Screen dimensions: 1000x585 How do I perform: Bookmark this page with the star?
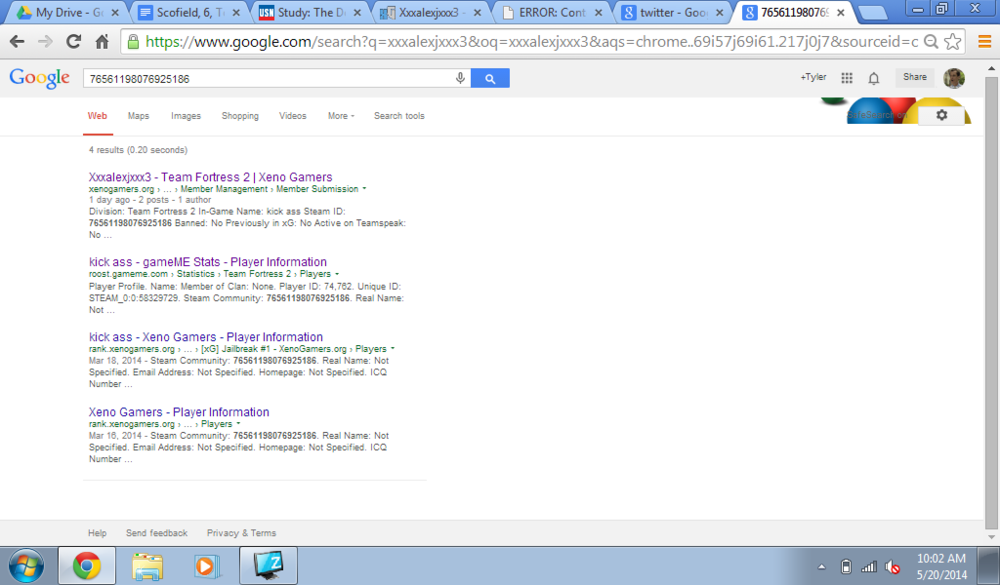click(952, 42)
